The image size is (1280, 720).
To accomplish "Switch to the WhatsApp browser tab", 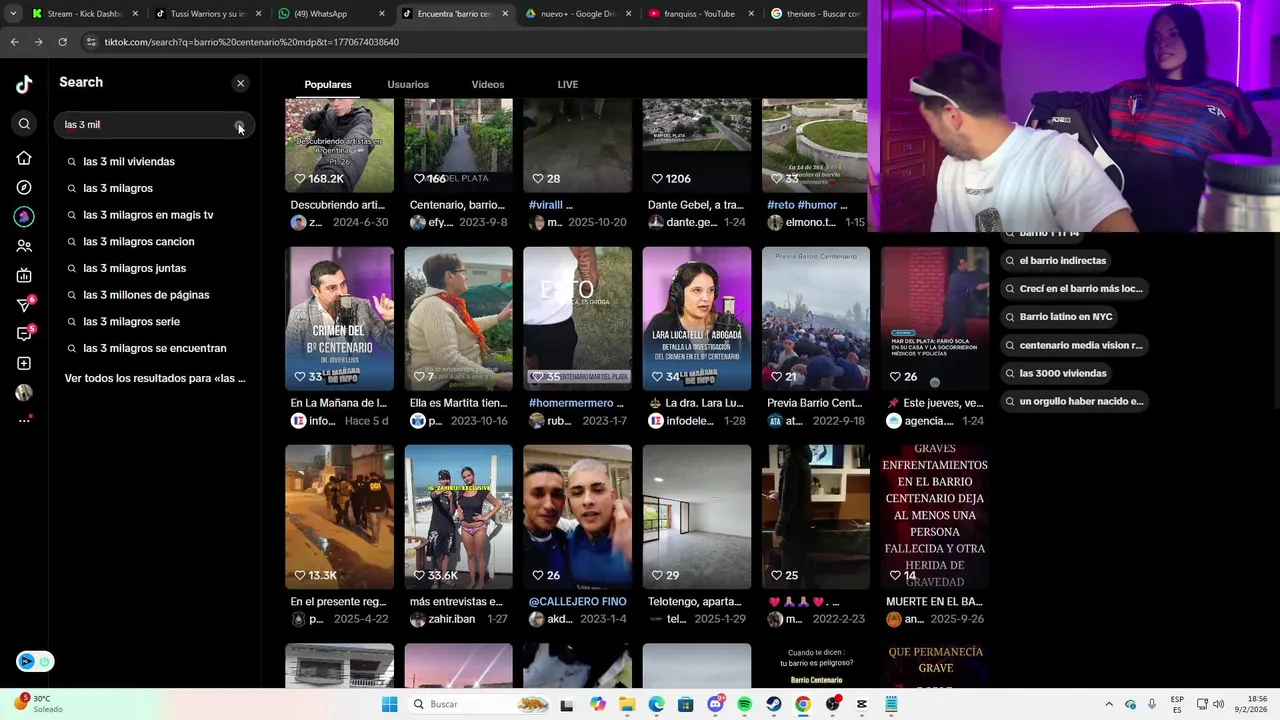I will click(x=331, y=14).
